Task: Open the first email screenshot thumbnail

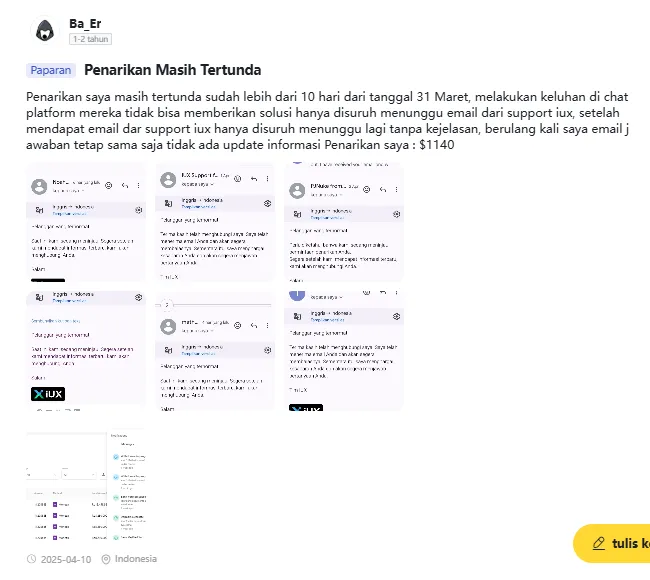Action: pyautogui.click(x=86, y=223)
